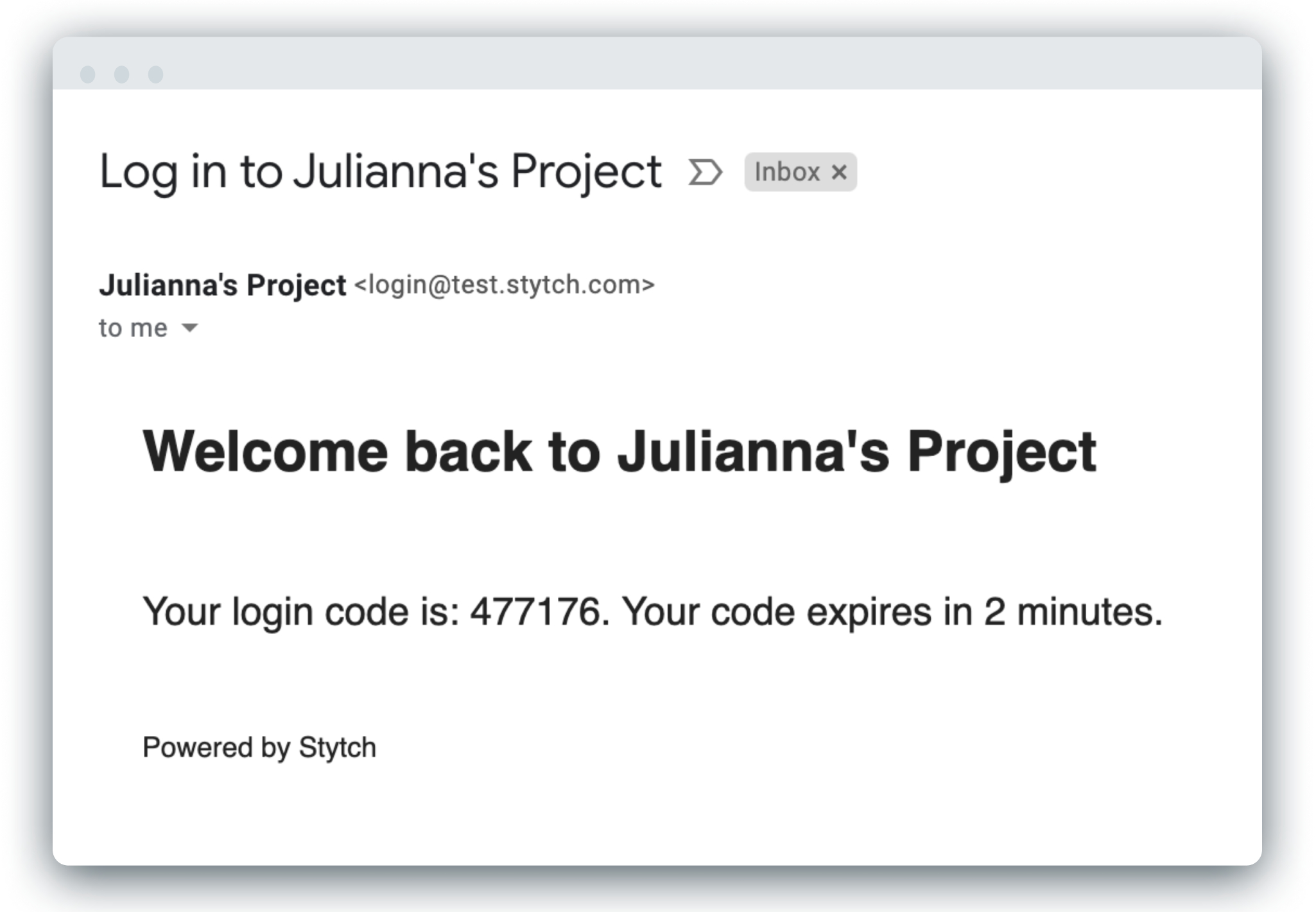1316x912 pixels.
Task: Click "Julianna's Project" in the bold body heading
Action: click(x=857, y=453)
